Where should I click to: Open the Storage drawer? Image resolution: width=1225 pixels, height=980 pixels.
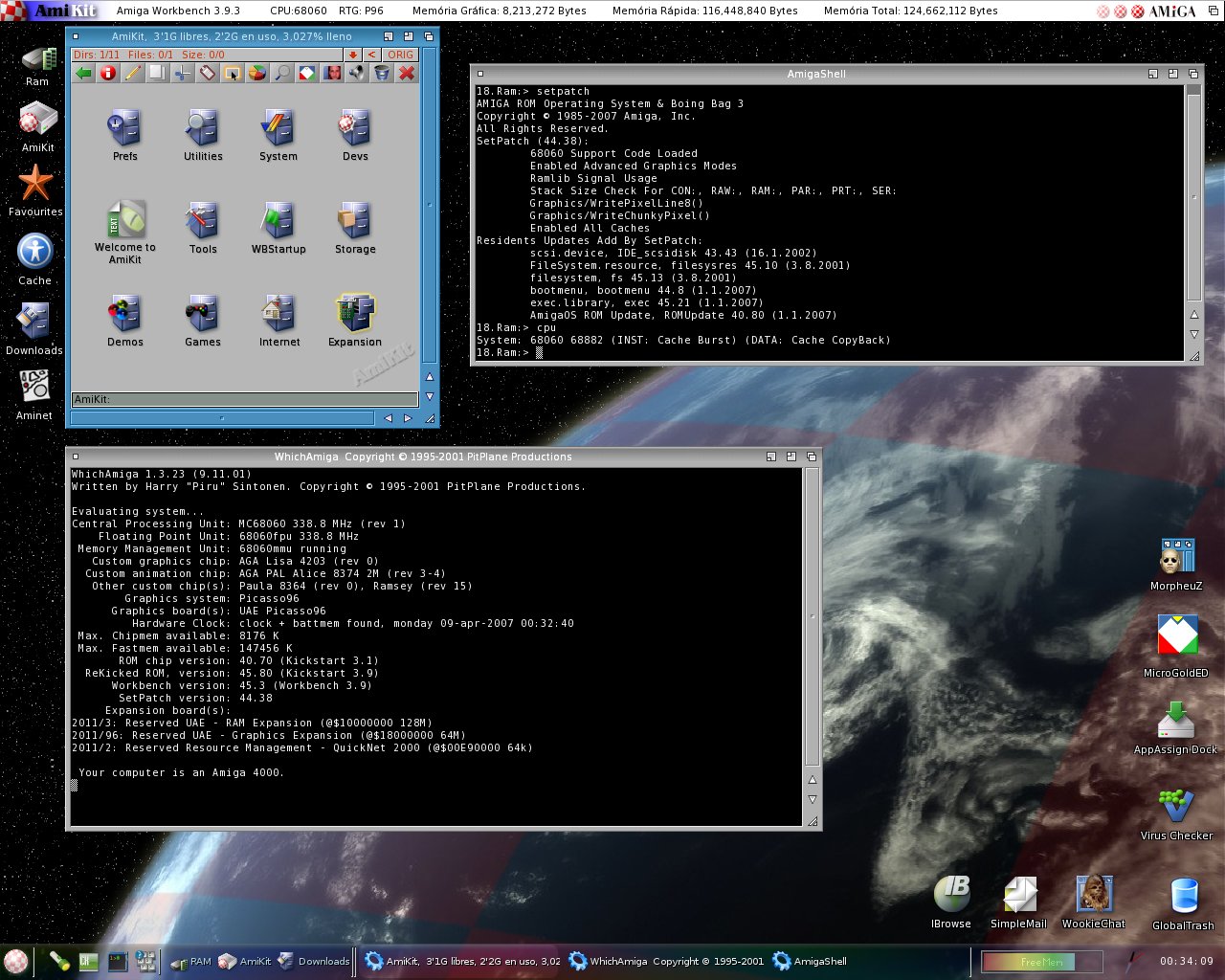pos(355,228)
